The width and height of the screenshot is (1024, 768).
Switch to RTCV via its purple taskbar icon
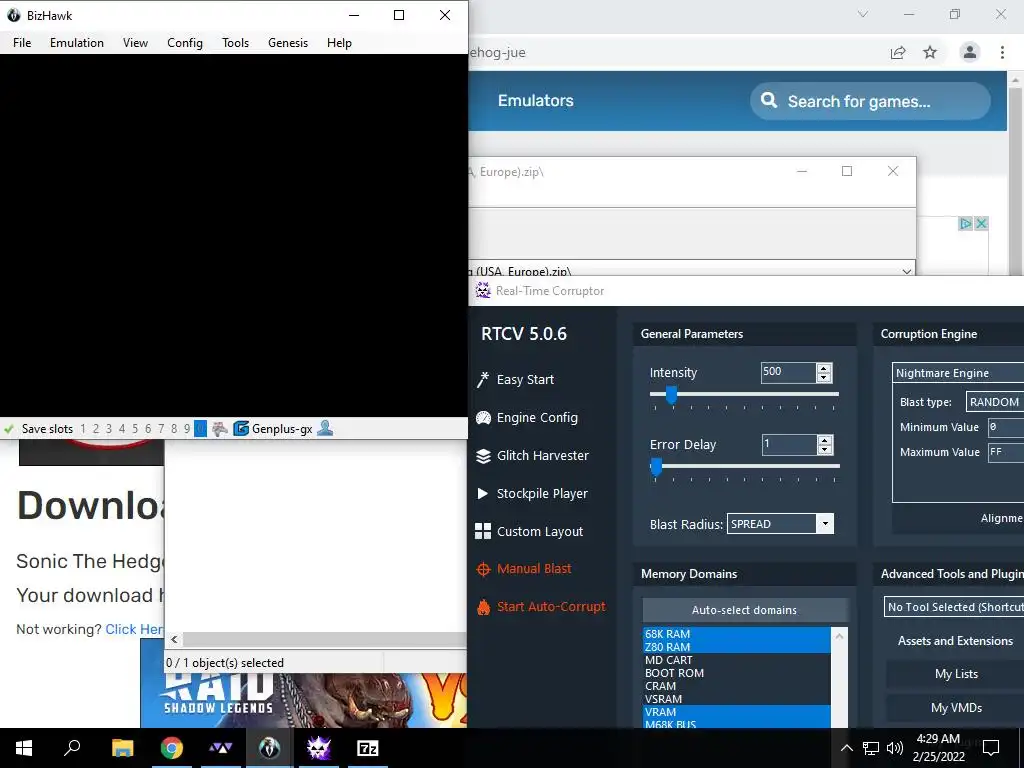319,748
